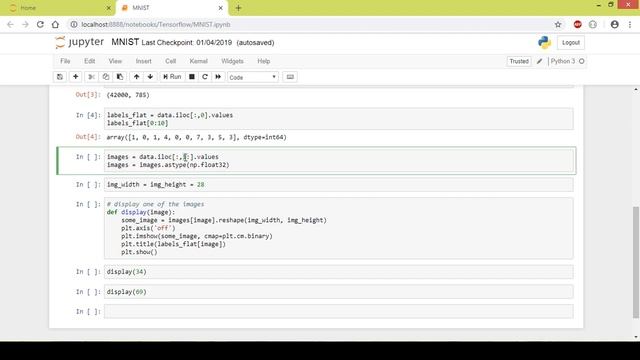Move the selected cell up
This screenshot has width=640, height=360.
coord(136,77)
